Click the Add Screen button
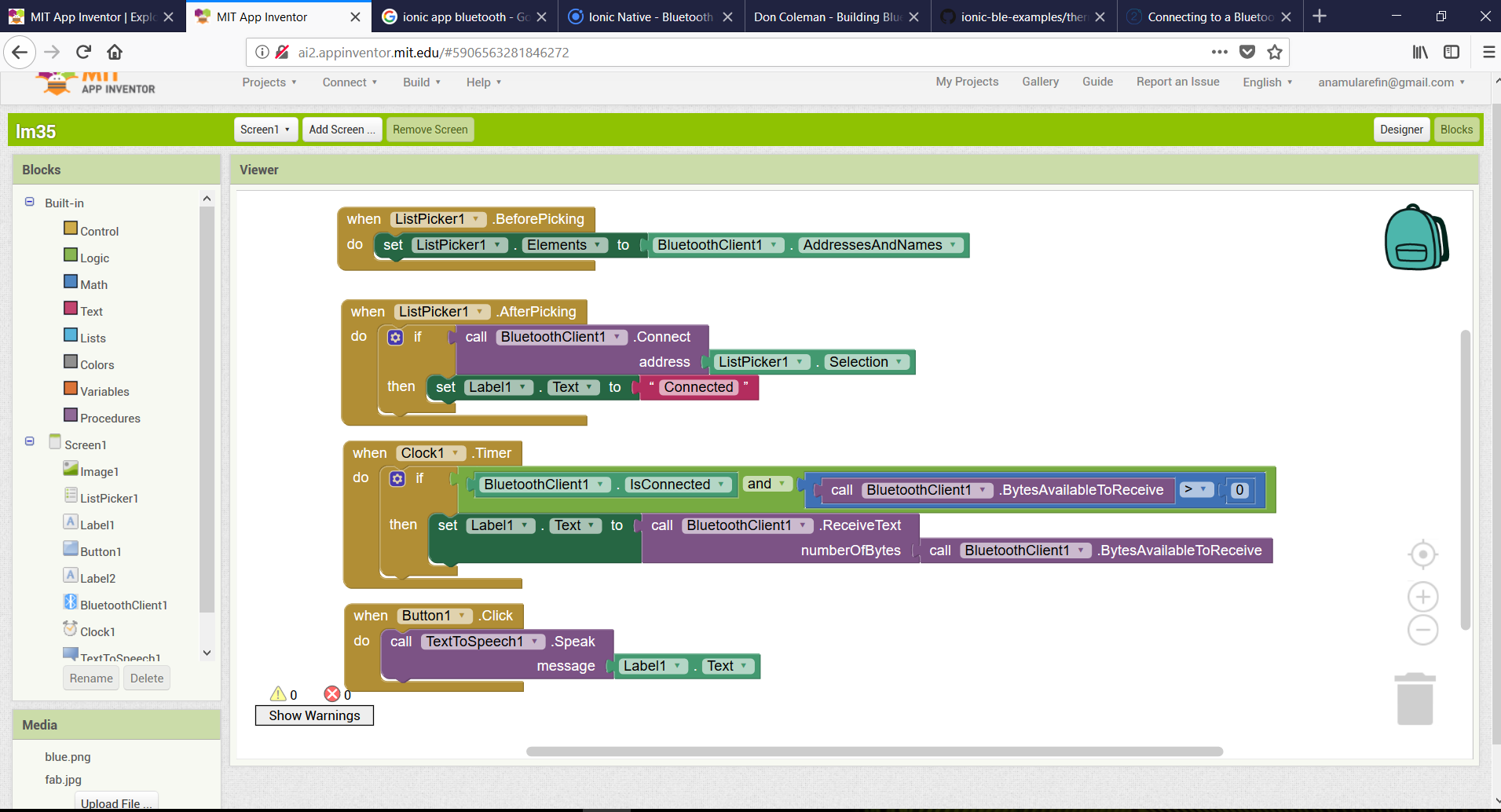1501x812 pixels. point(342,130)
